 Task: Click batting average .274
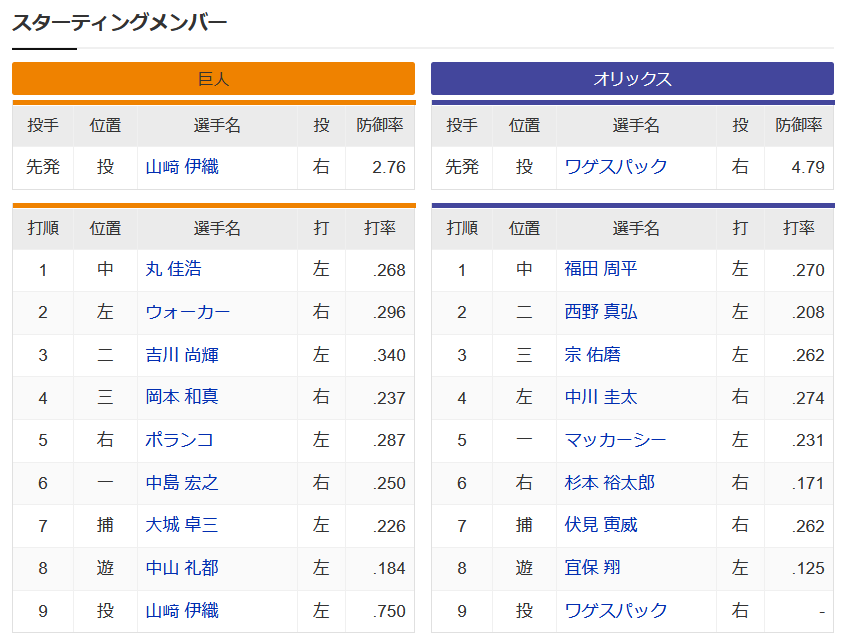808,398
